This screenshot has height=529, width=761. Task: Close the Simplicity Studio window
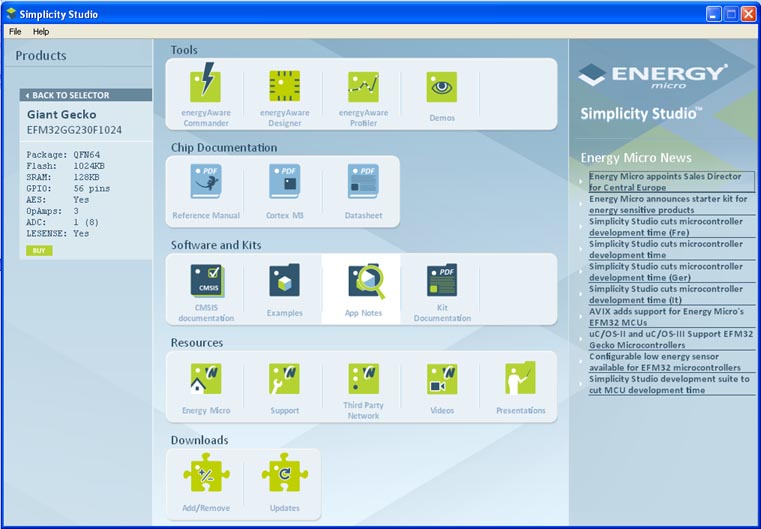(748, 14)
